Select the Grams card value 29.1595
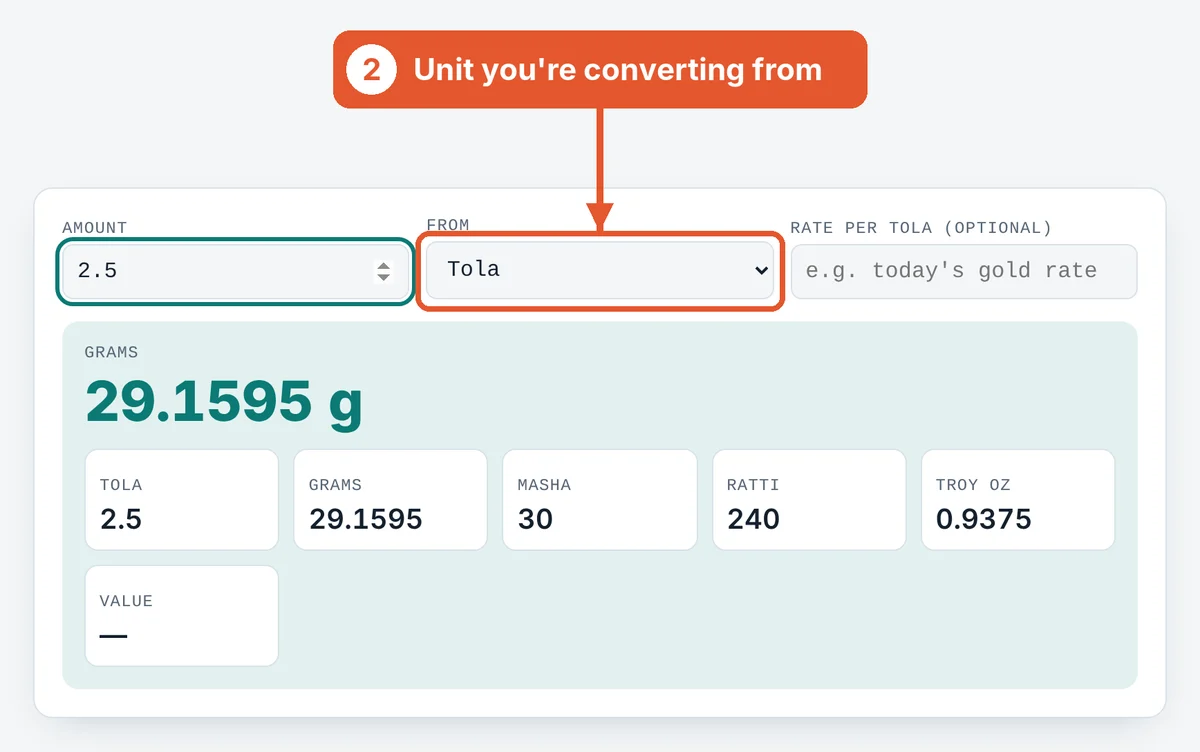 [x=365, y=519]
